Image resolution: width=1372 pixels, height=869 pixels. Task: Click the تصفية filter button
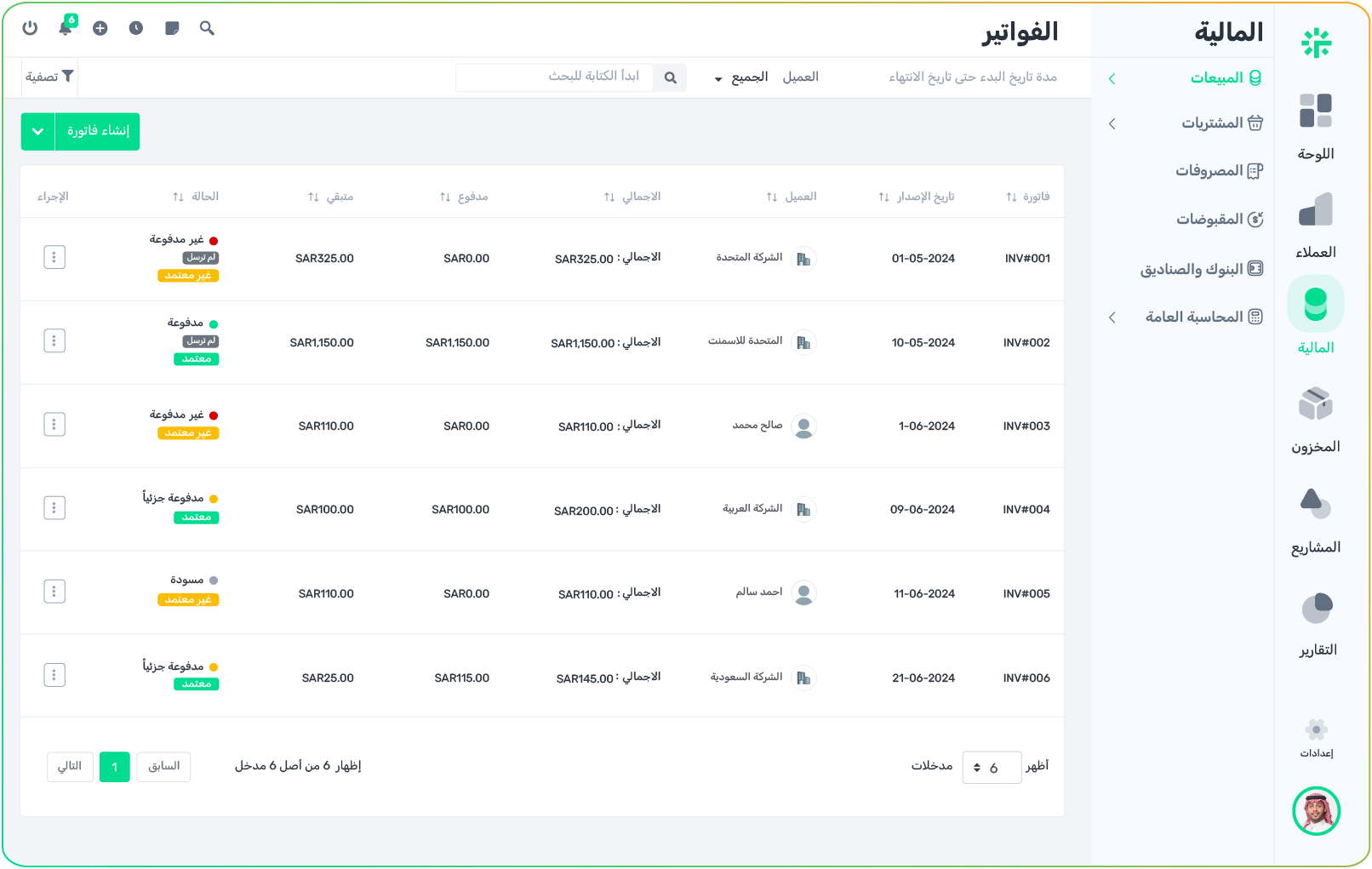49,77
